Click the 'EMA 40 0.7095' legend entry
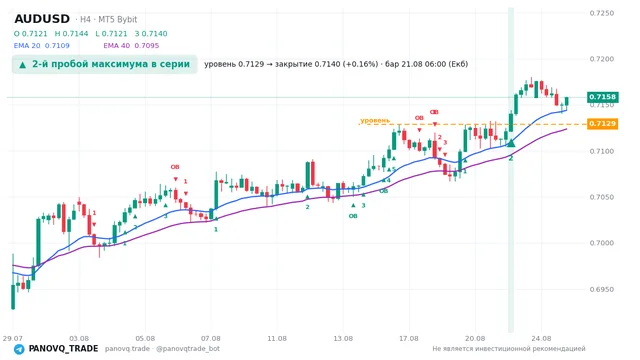The image size is (640, 360). [131, 46]
